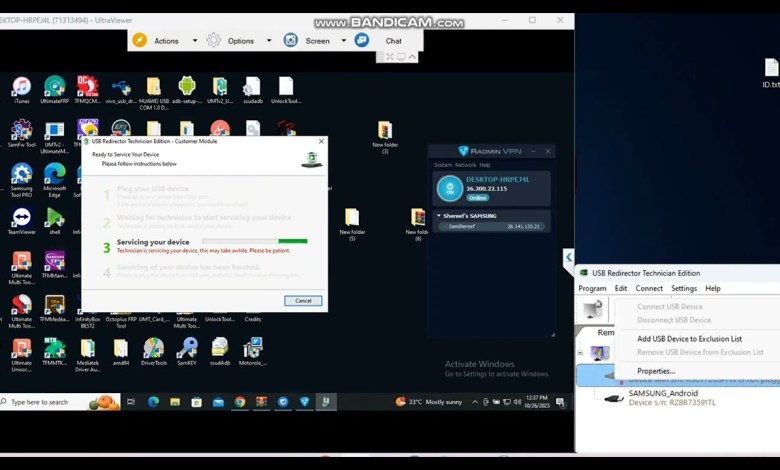Cancel the USB Redirector Customer Module servicing
Screen dimensions: 780x470
coord(303,300)
